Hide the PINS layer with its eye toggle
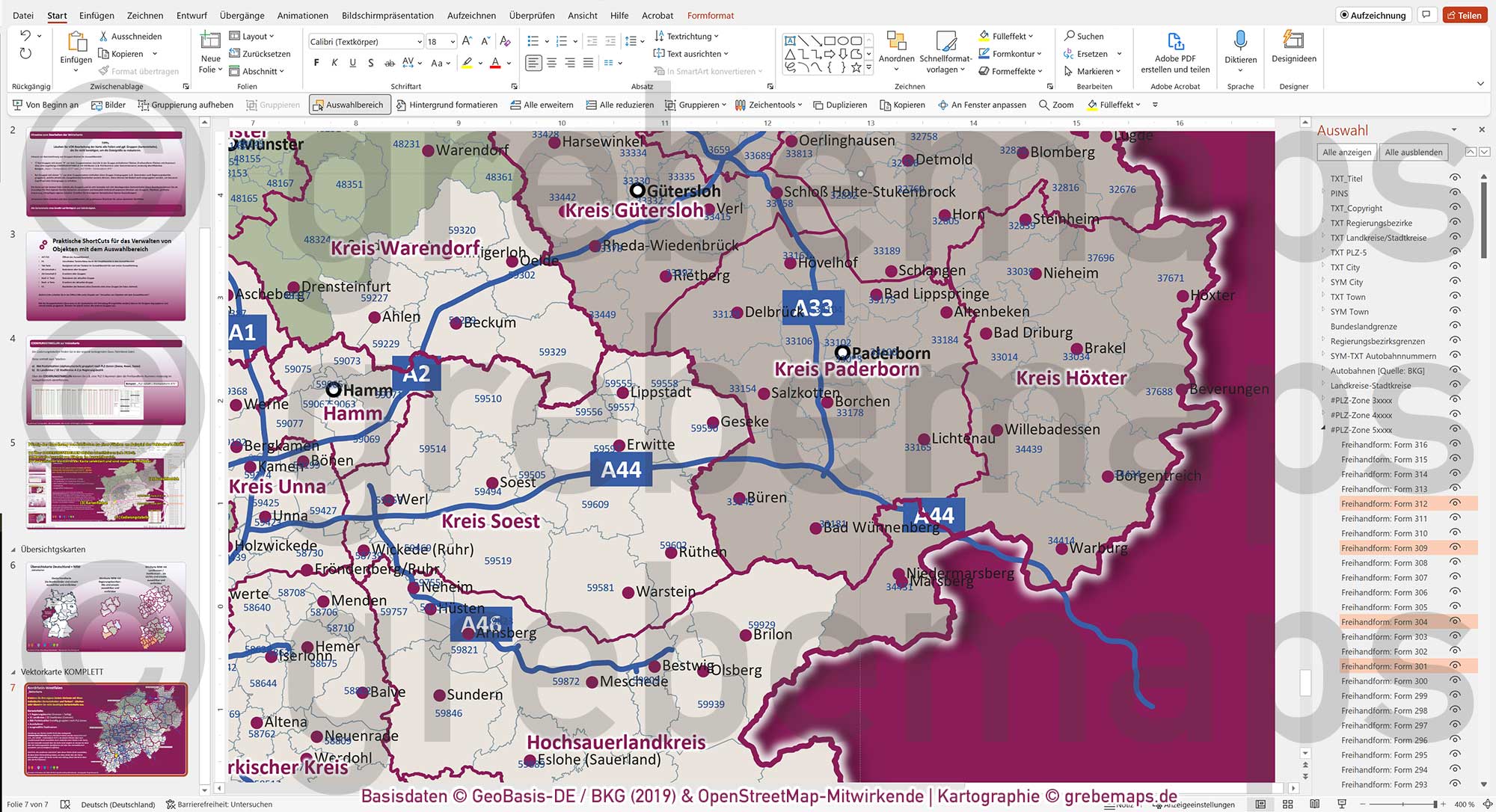This screenshot has height=812, width=1496. click(x=1454, y=193)
